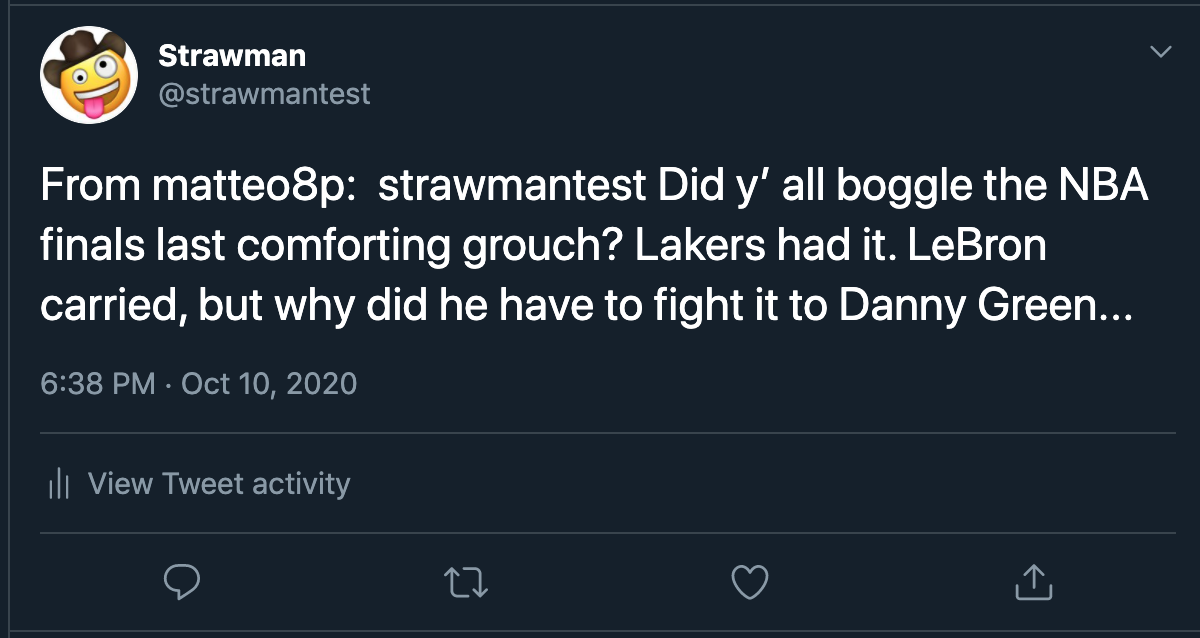Retweet this tweet using the arrows icon
This screenshot has height=638, width=1200.
coord(466,580)
